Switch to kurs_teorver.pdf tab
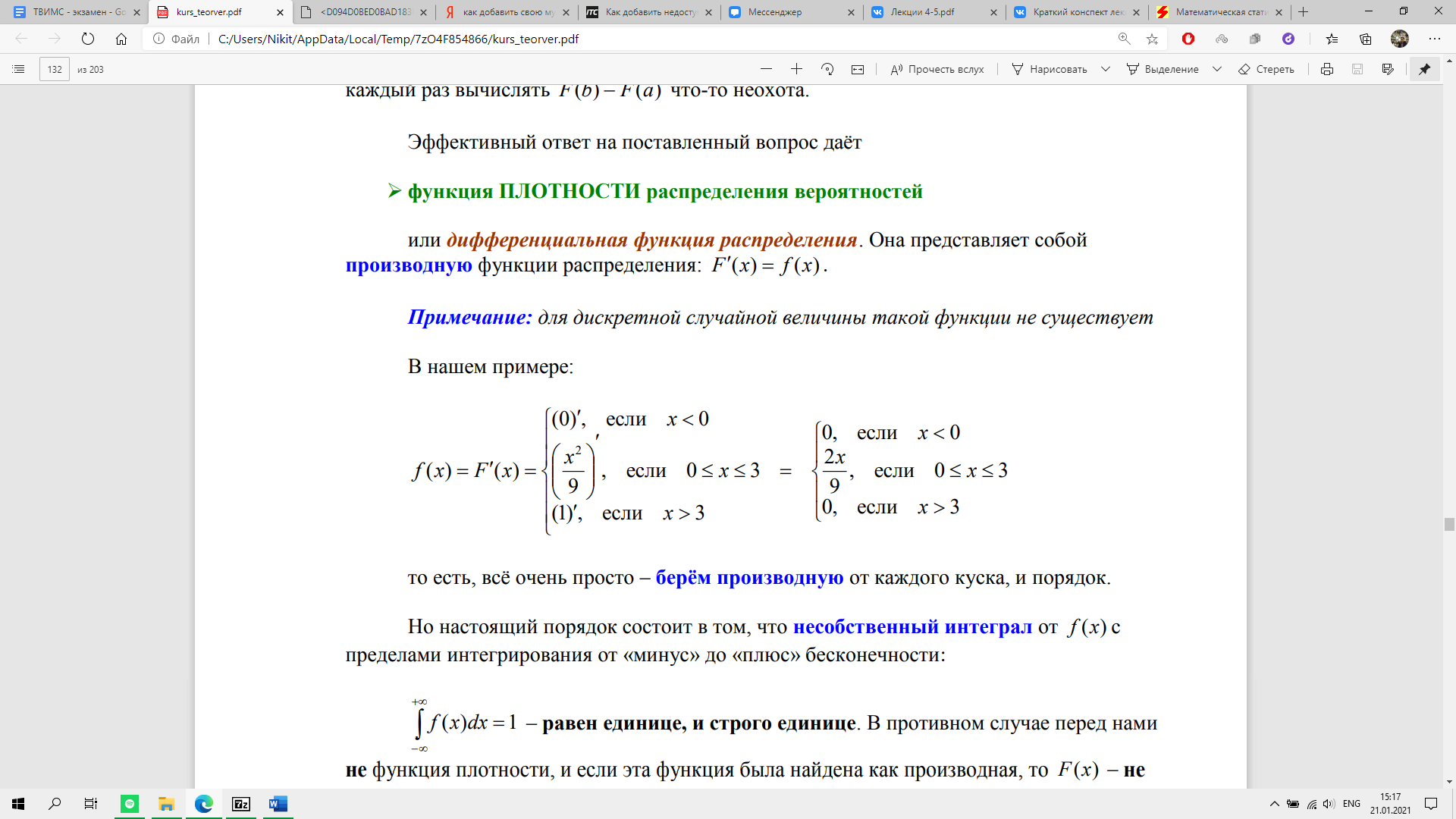1456x819 pixels. tap(220, 12)
